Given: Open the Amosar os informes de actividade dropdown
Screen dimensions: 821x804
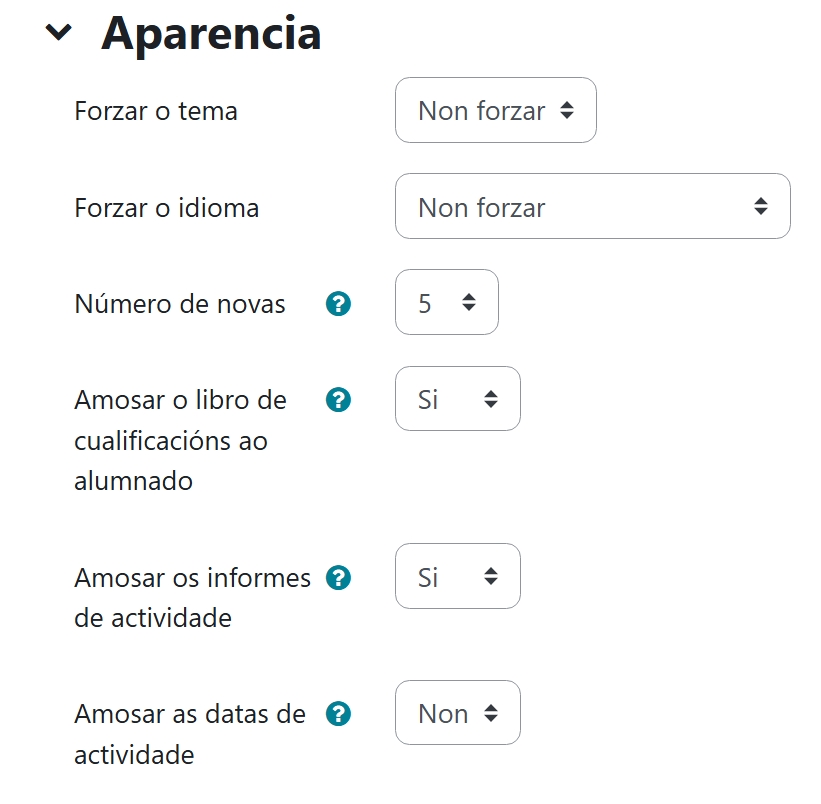Looking at the screenshot, I should pyautogui.click(x=457, y=577).
